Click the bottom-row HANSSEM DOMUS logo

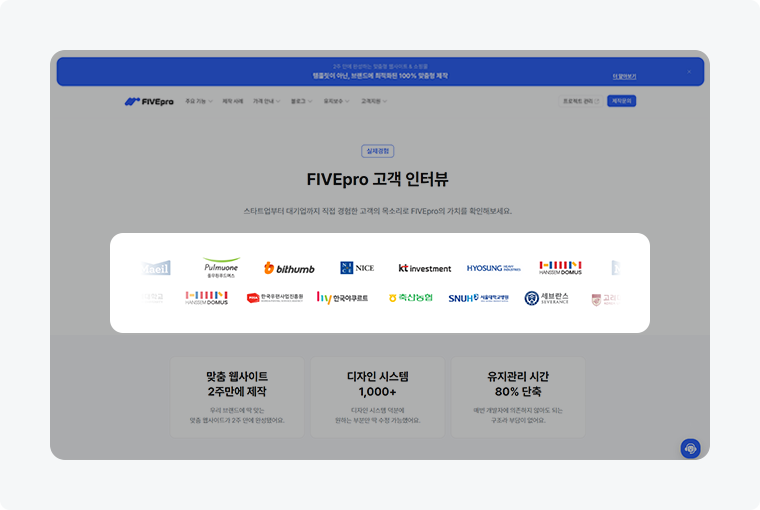(206, 298)
